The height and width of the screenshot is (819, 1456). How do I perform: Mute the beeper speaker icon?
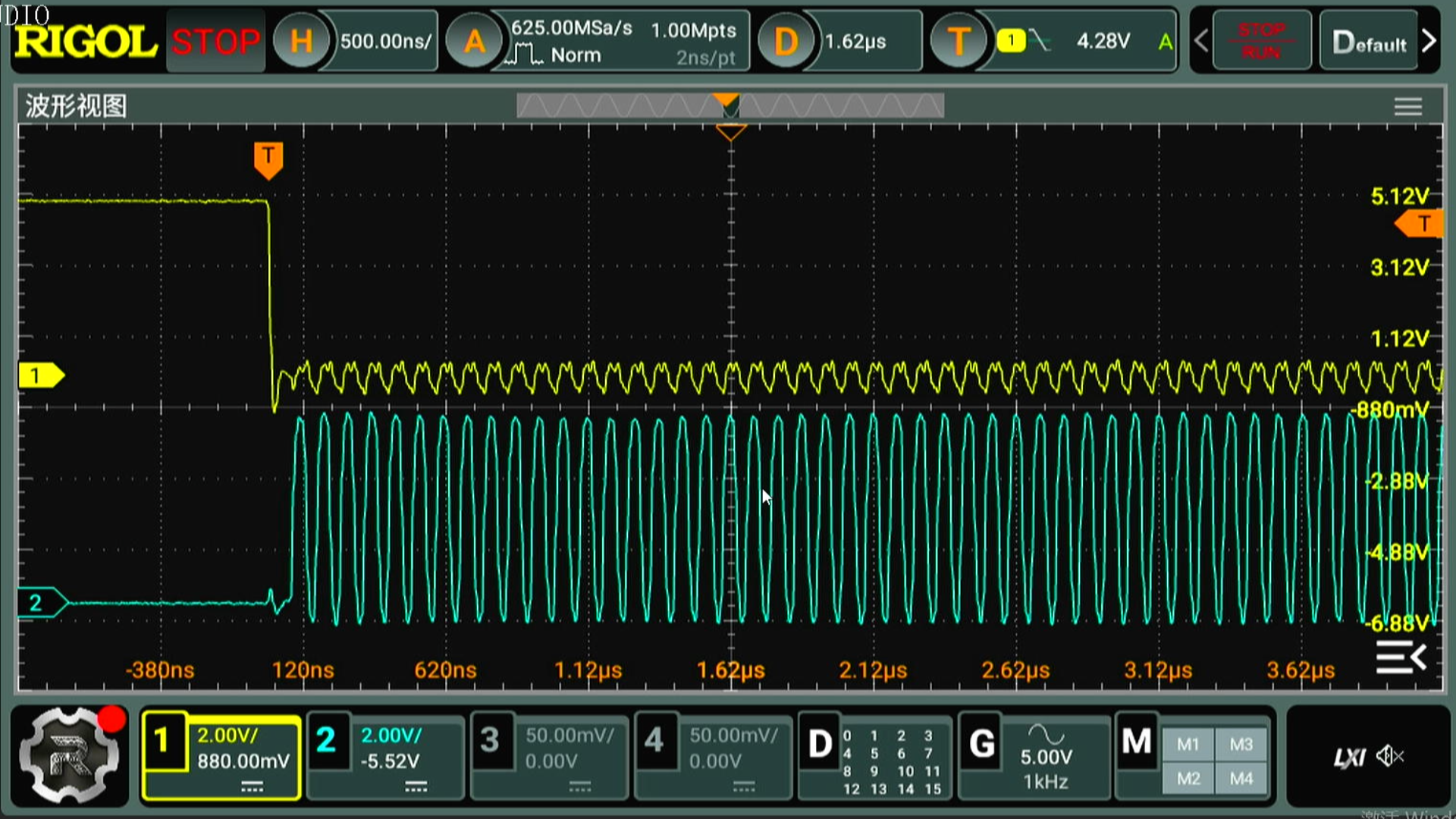tap(1390, 756)
